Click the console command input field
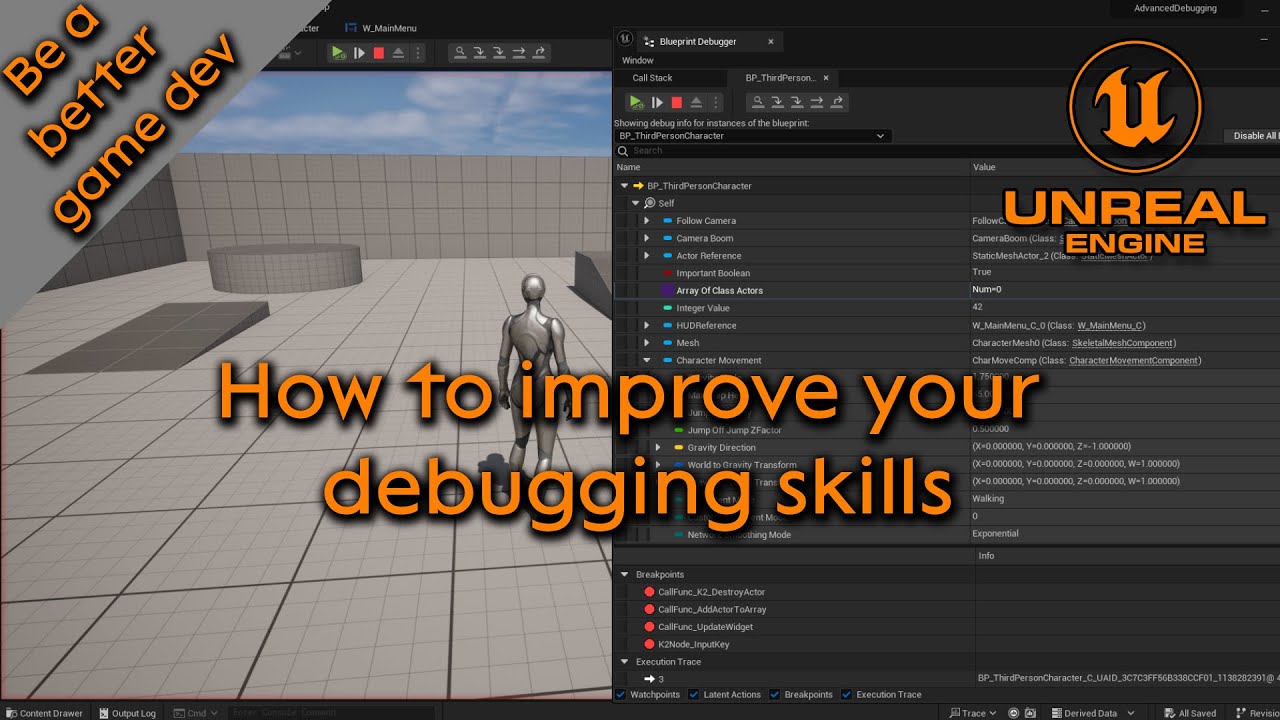The image size is (1280, 720). tap(330, 713)
